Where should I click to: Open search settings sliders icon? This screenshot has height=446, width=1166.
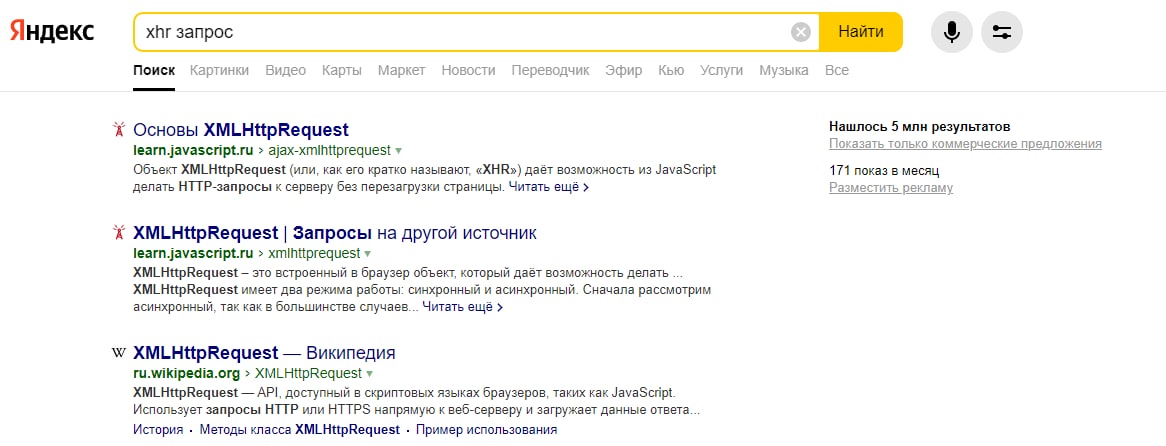[1002, 32]
